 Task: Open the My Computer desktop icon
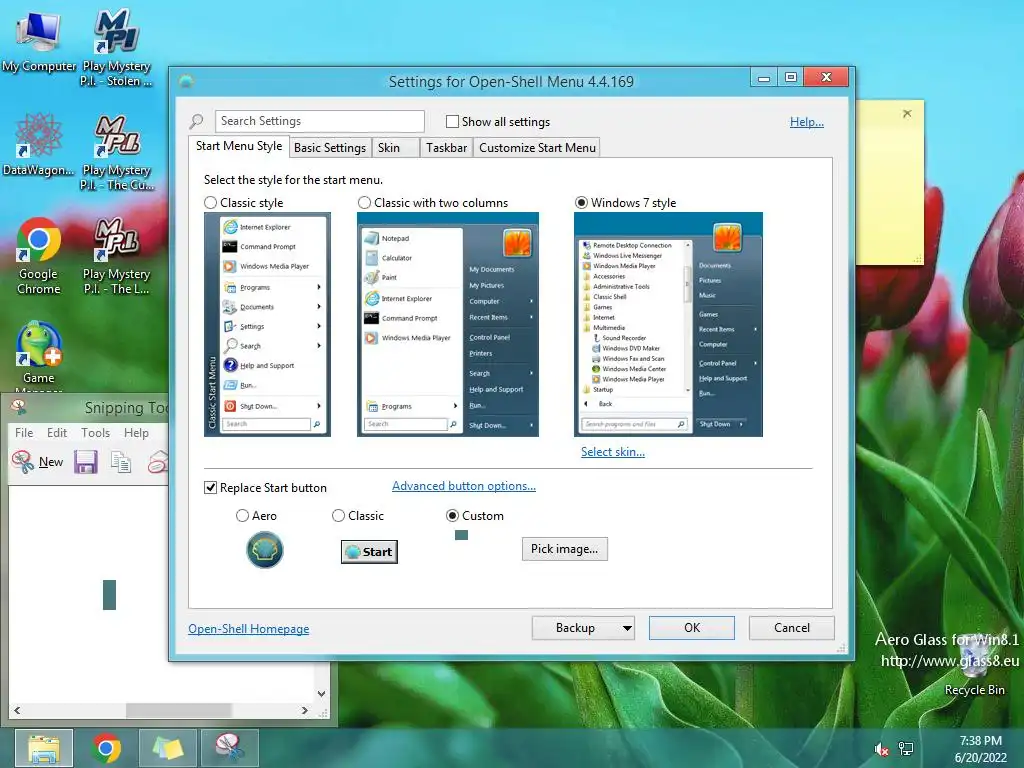pos(39,40)
